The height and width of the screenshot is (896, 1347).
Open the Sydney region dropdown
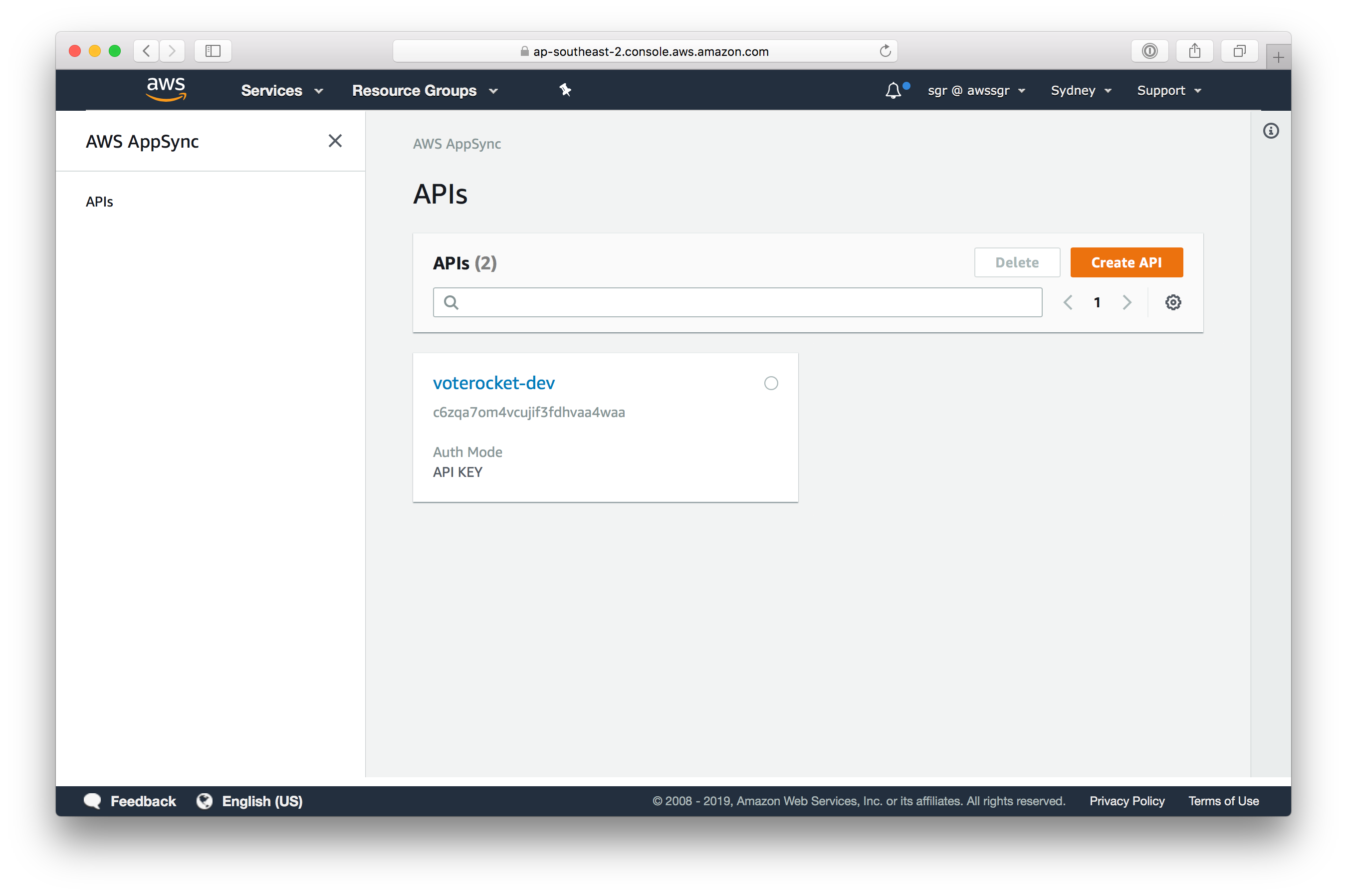pos(1081,90)
